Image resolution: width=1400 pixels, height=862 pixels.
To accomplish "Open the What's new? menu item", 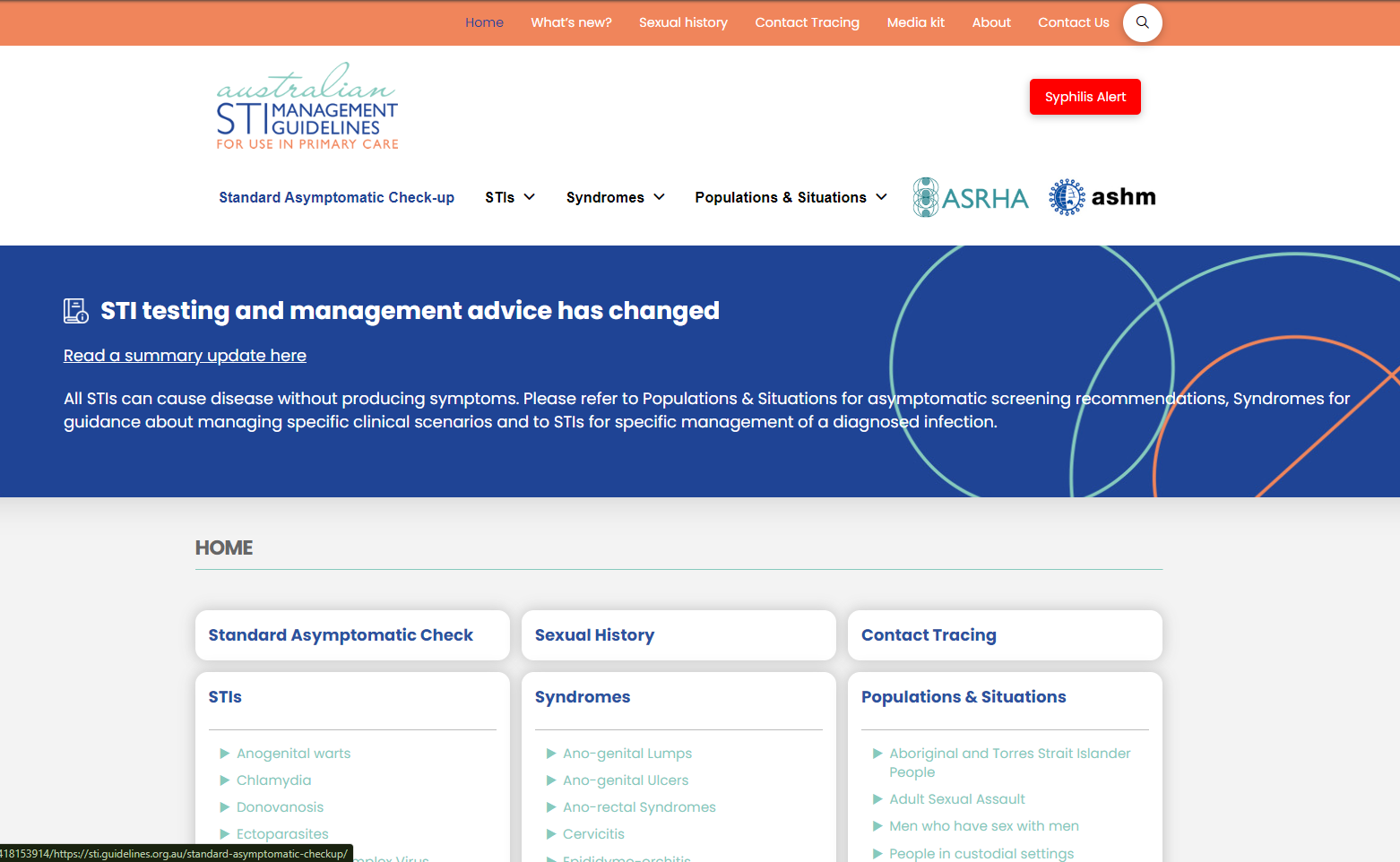I will click(x=571, y=22).
